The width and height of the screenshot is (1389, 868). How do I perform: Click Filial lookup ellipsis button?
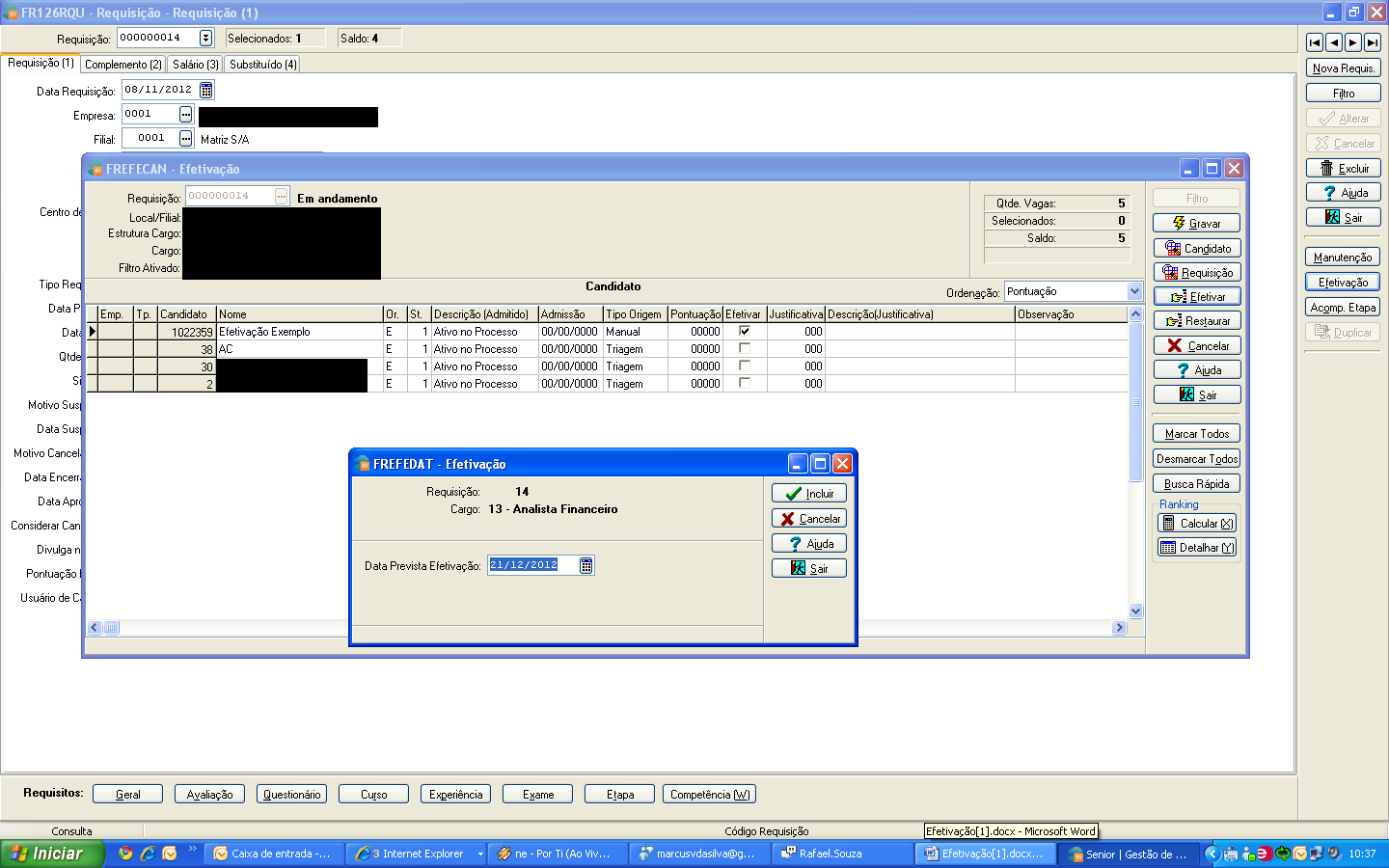[x=186, y=138]
